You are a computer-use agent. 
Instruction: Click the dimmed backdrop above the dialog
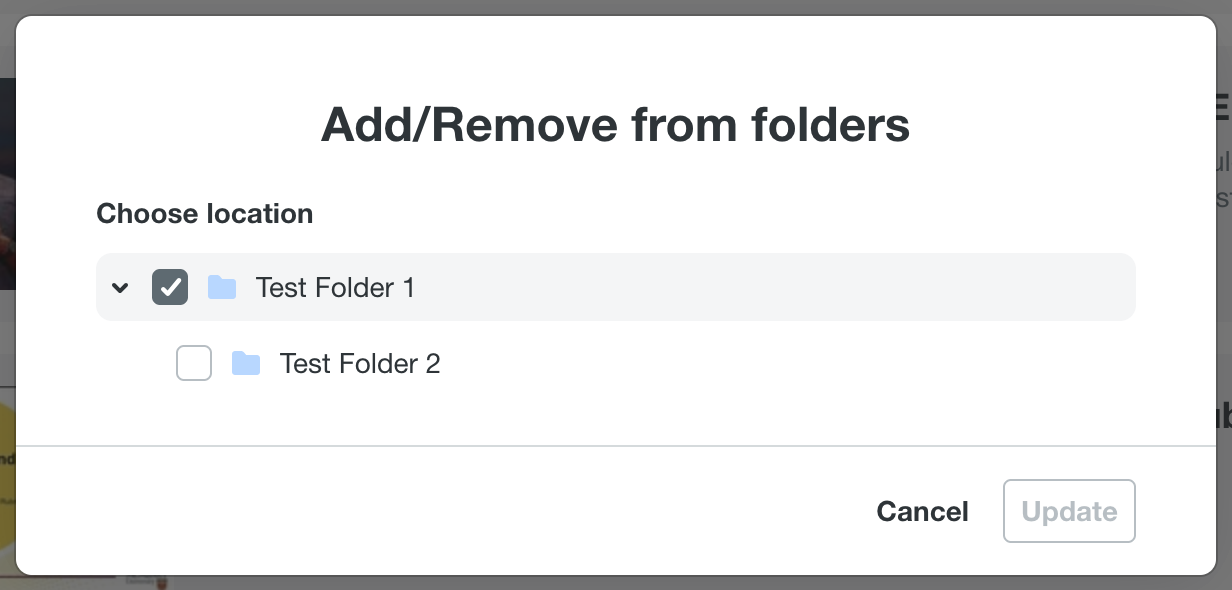[616, 7]
